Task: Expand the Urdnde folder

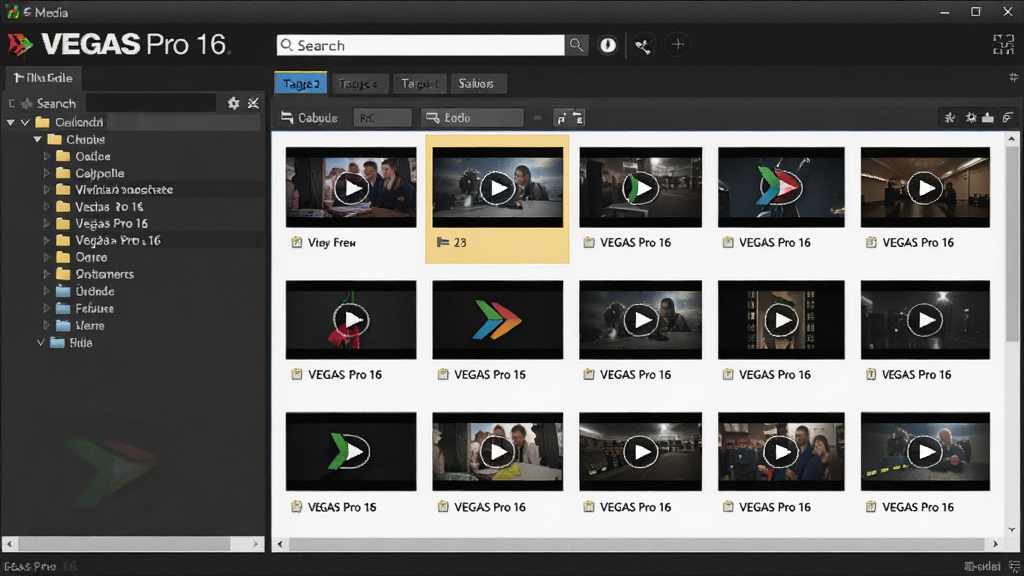Action: [46, 291]
